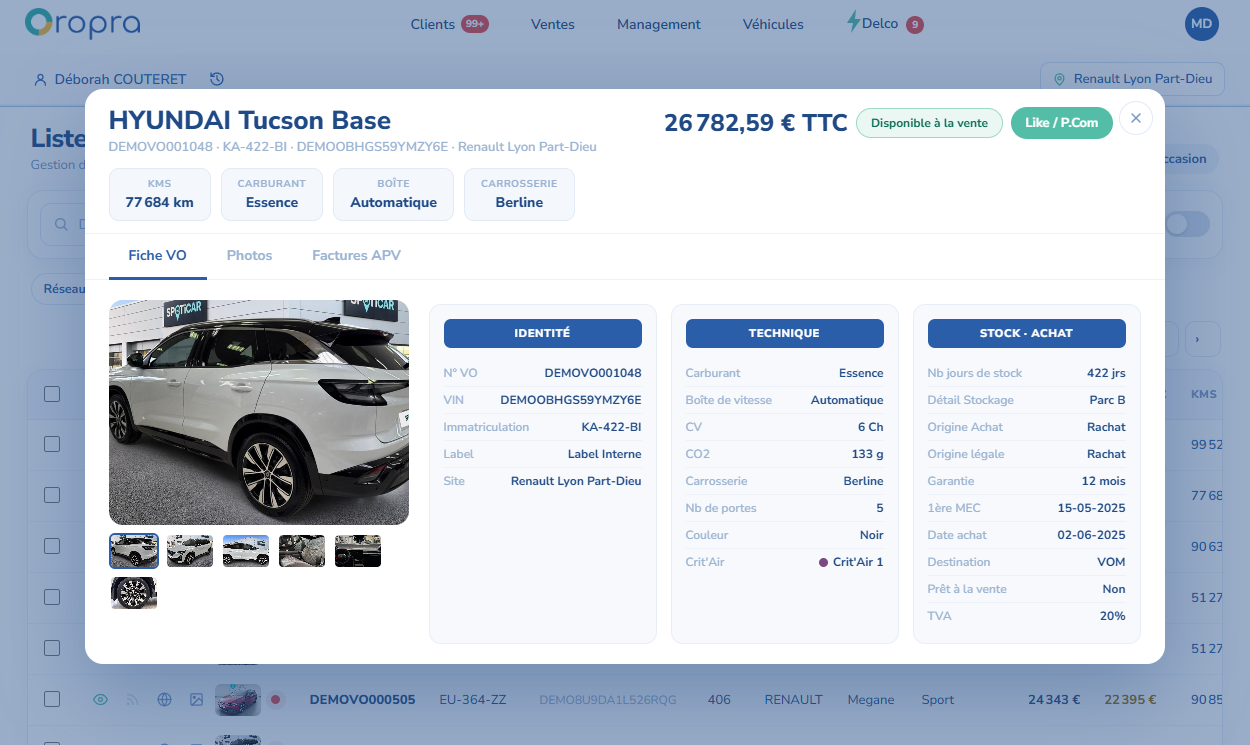Click the IDENTITÉ section header
Image resolution: width=1250 pixels, height=745 pixels.
click(x=543, y=333)
